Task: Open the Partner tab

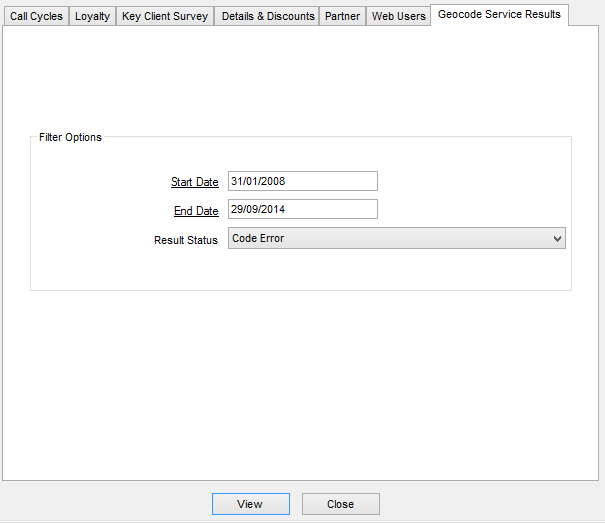Action: [x=342, y=17]
